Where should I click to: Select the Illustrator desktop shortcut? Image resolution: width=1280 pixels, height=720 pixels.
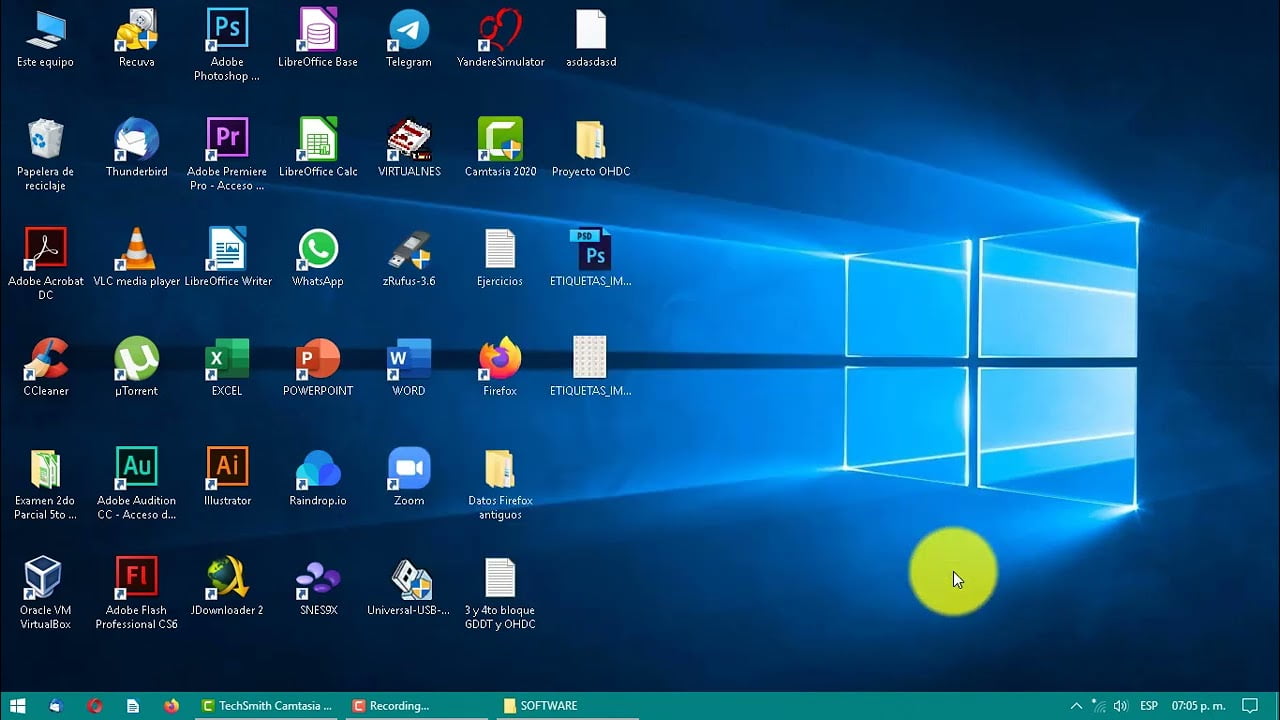tap(227, 477)
